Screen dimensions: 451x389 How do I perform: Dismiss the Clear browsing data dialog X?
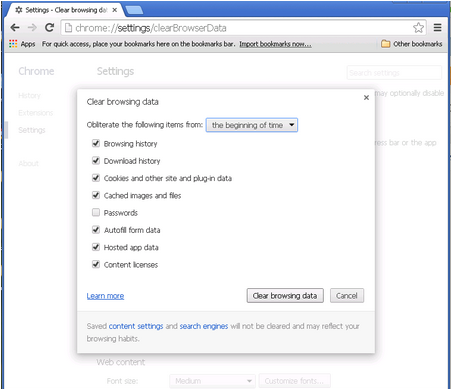(x=366, y=97)
